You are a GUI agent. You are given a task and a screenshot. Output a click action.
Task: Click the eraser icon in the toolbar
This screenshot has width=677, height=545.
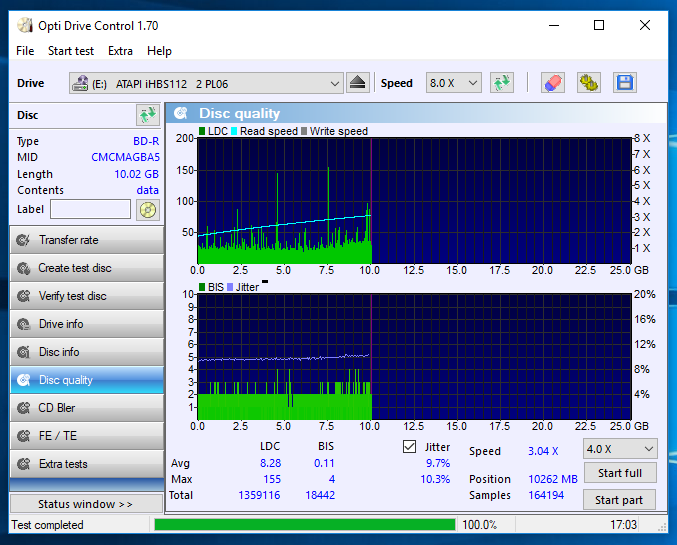[x=553, y=82]
